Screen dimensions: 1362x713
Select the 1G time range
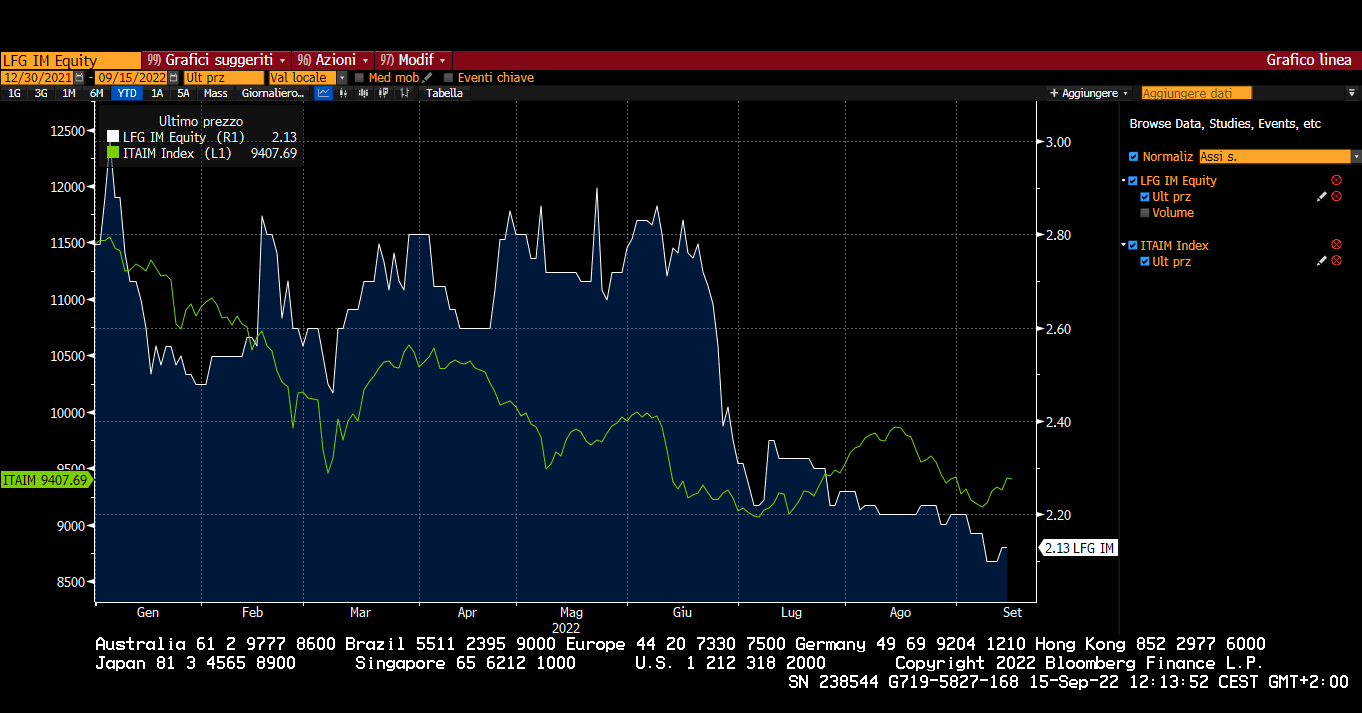[x=14, y=93]
